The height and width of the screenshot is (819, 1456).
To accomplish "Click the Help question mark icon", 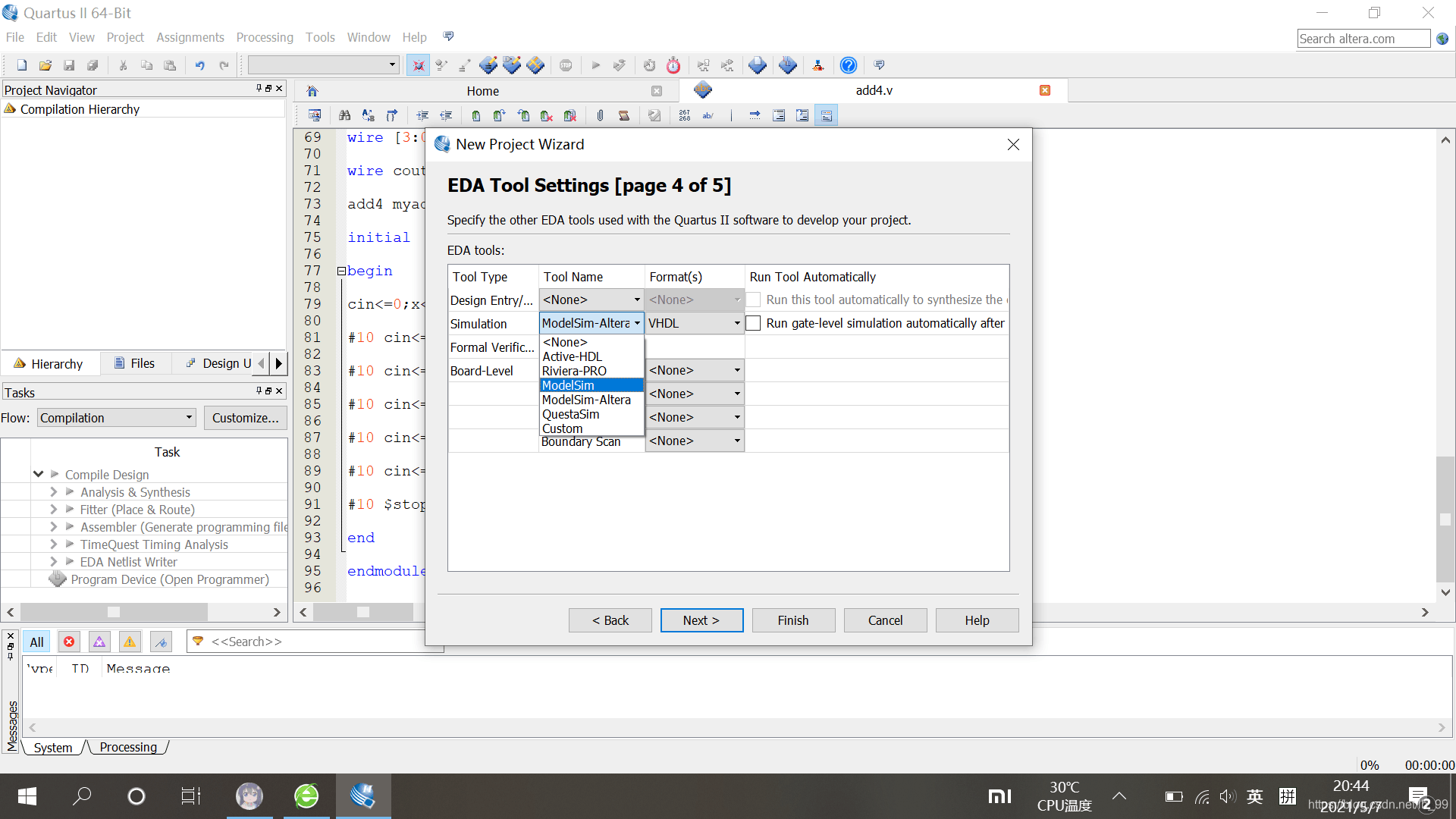I will pos(848,65).
